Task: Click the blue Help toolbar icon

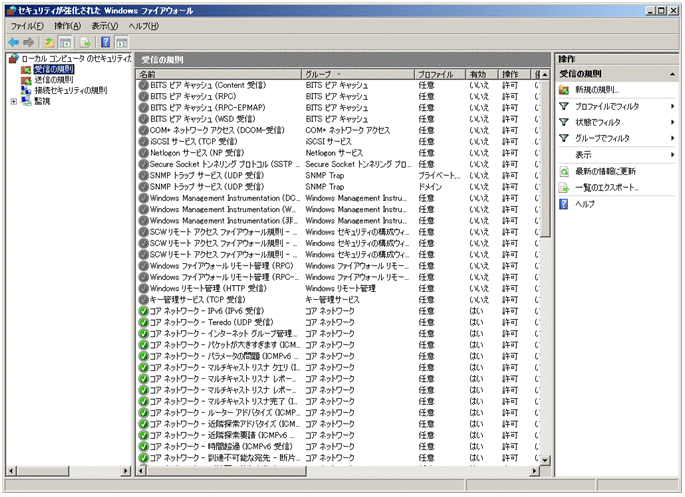Action: [x=103, y=42]
